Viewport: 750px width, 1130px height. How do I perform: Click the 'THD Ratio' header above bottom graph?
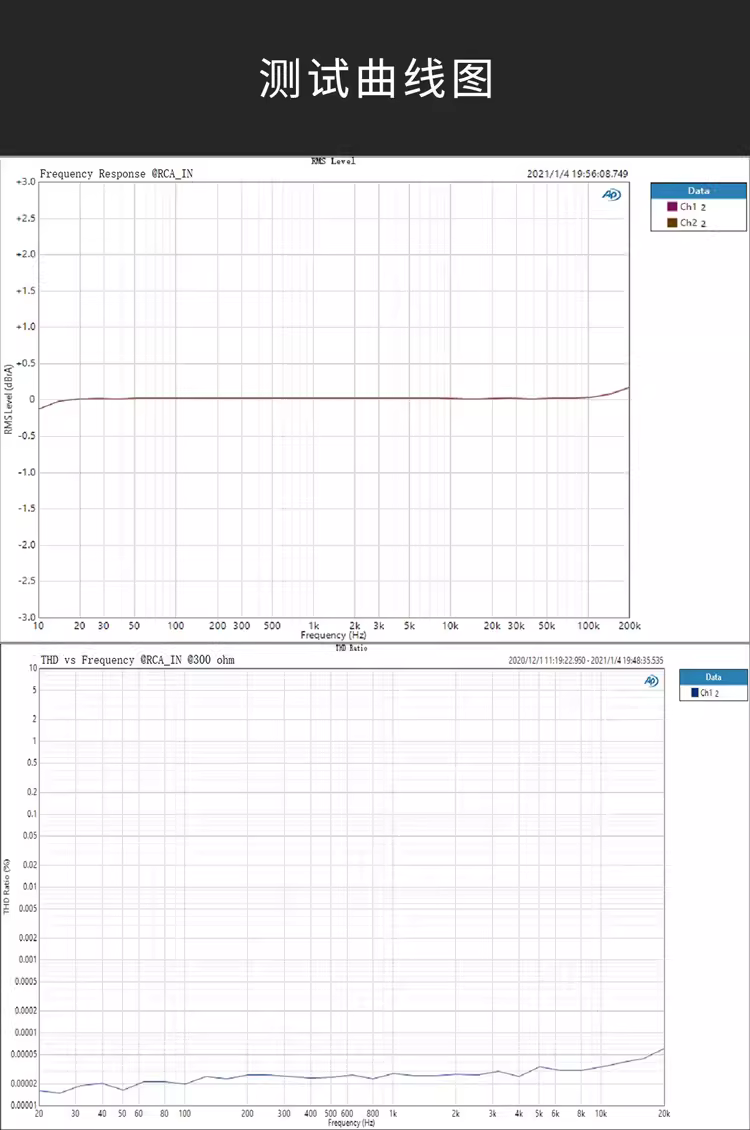pyautogui.click(x=351, y=648)
